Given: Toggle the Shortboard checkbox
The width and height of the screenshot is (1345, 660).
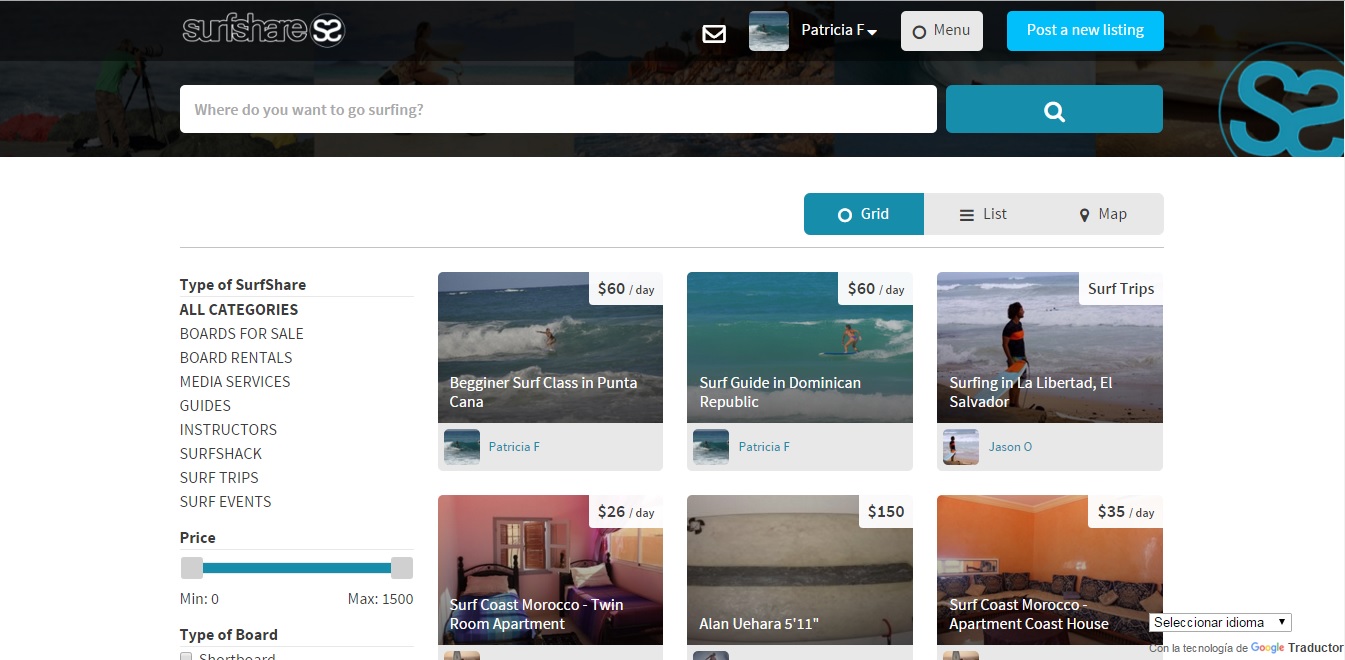Looking at the screenshot, I should (186, 657).
